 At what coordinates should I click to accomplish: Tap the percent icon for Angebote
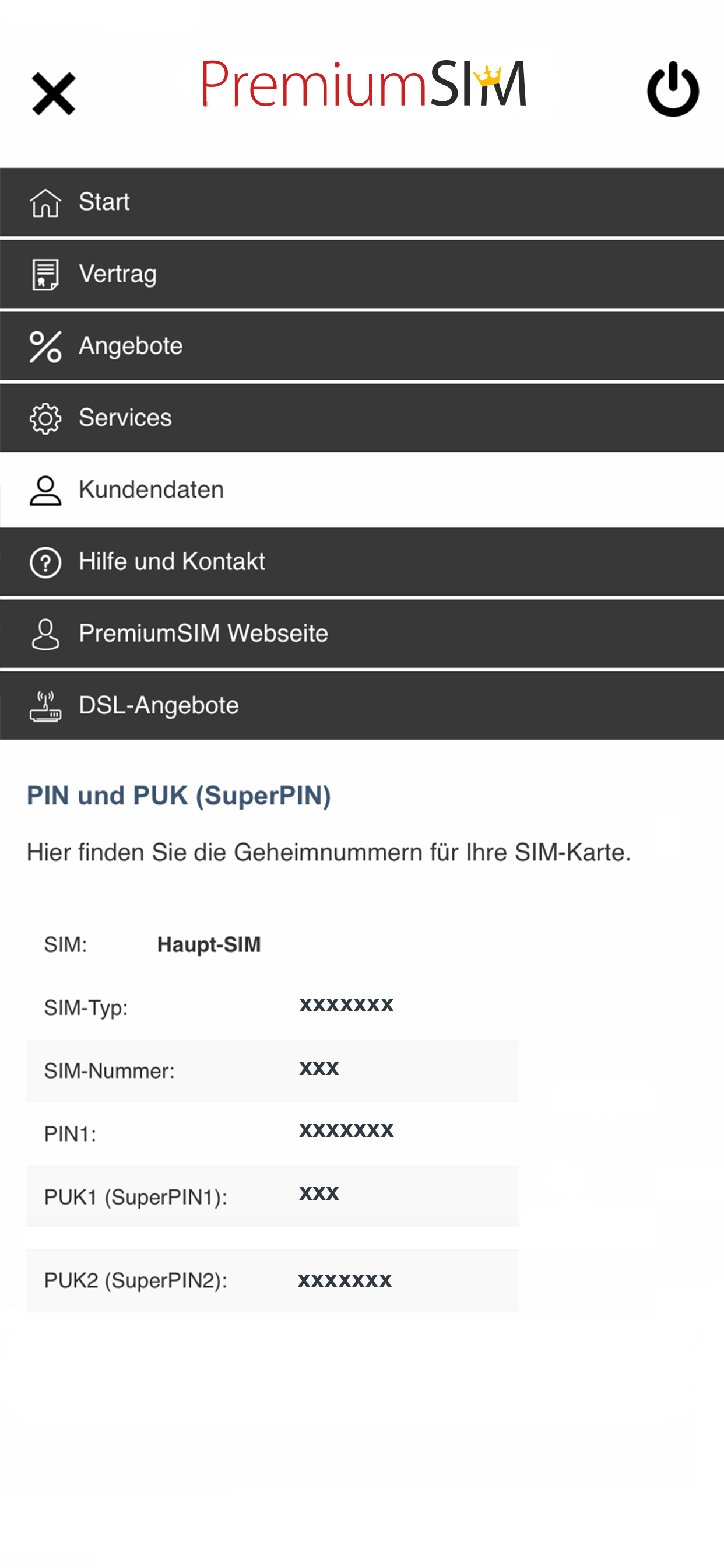point(45,346)
